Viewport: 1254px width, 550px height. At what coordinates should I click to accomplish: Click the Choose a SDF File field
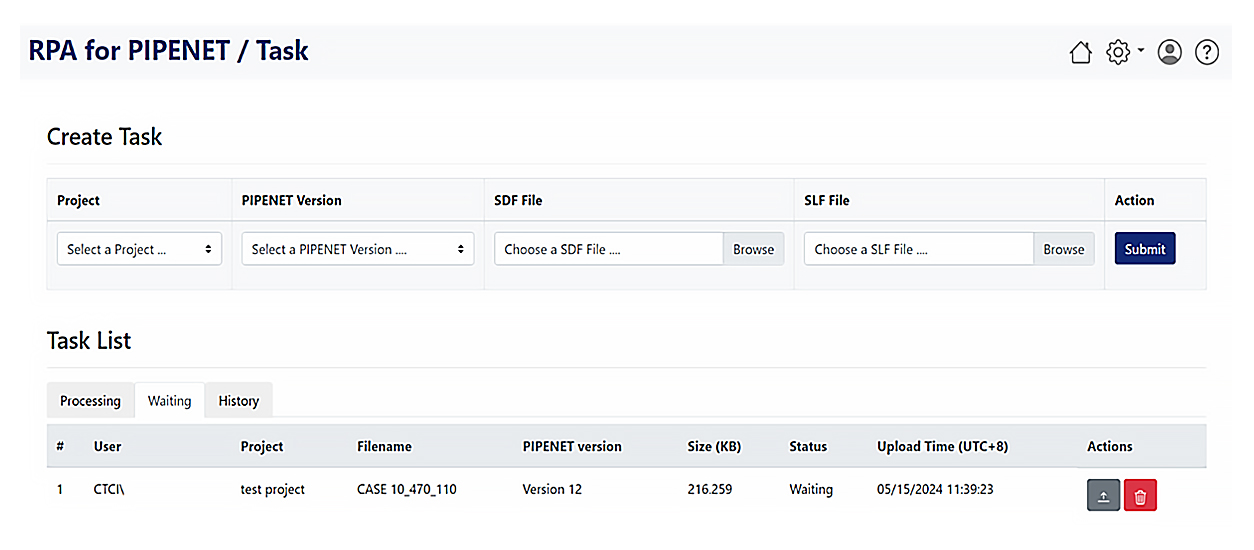[x=609, y=249]
